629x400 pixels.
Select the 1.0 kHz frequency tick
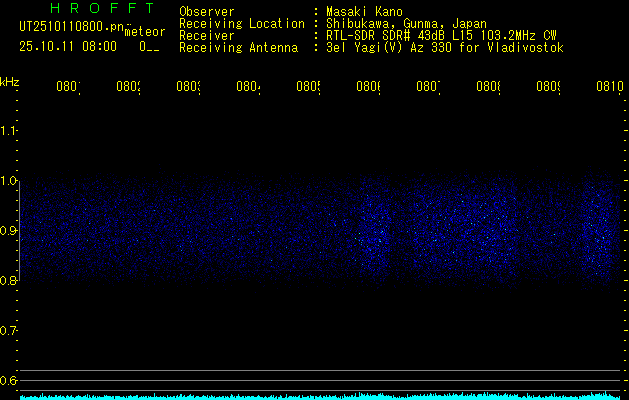[x=9, y=181]
